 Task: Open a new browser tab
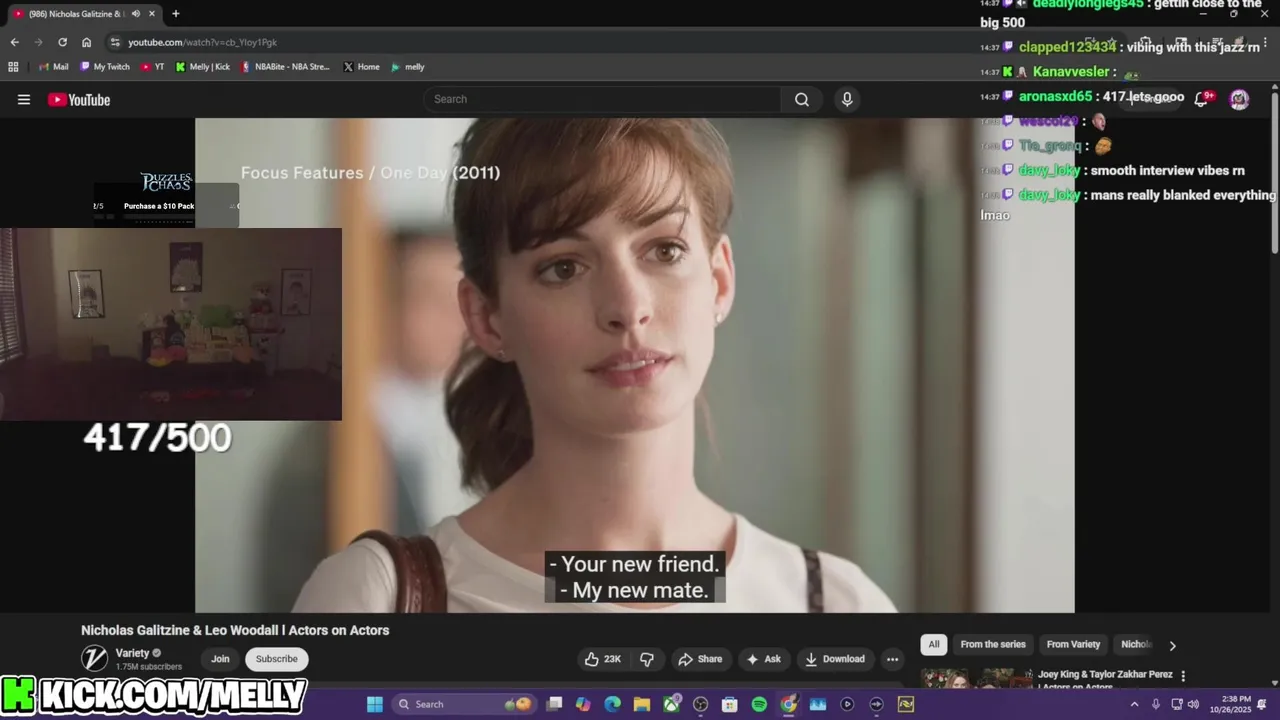click(176, 14)
